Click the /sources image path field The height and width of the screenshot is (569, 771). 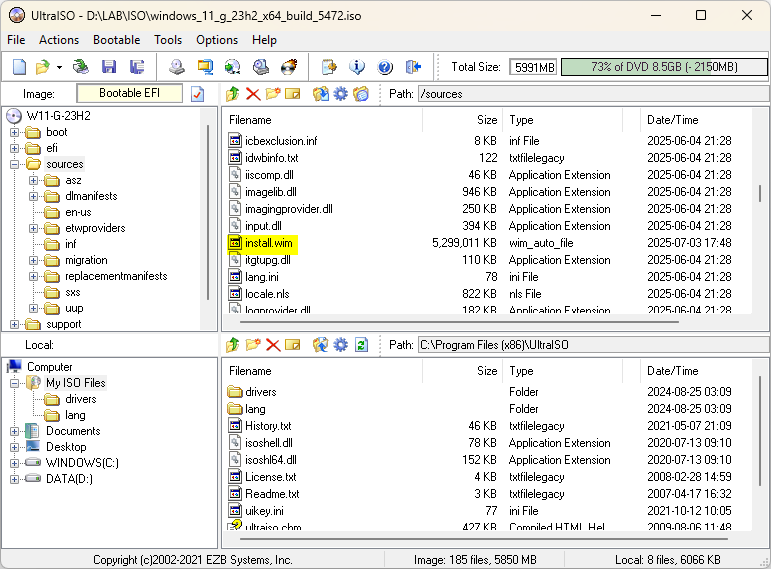pos(593,94)
